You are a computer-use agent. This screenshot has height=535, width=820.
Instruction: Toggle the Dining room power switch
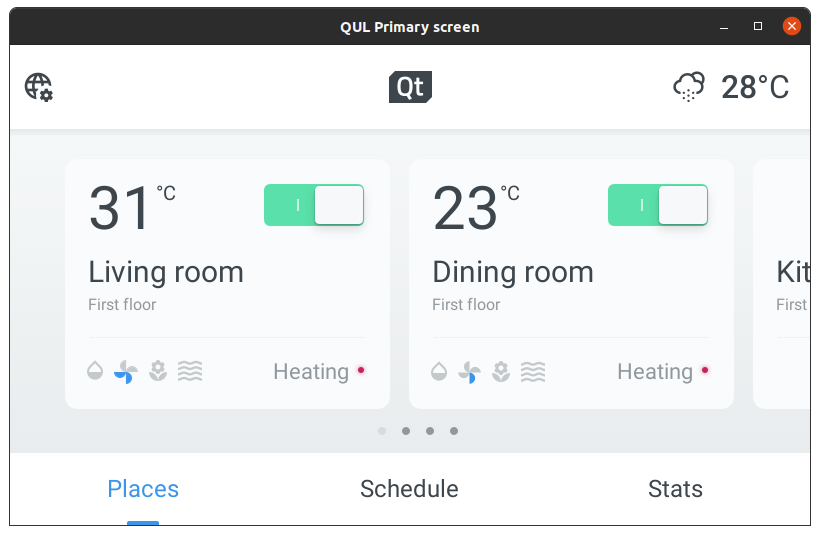pyautogui.click(x=658, y=205)
